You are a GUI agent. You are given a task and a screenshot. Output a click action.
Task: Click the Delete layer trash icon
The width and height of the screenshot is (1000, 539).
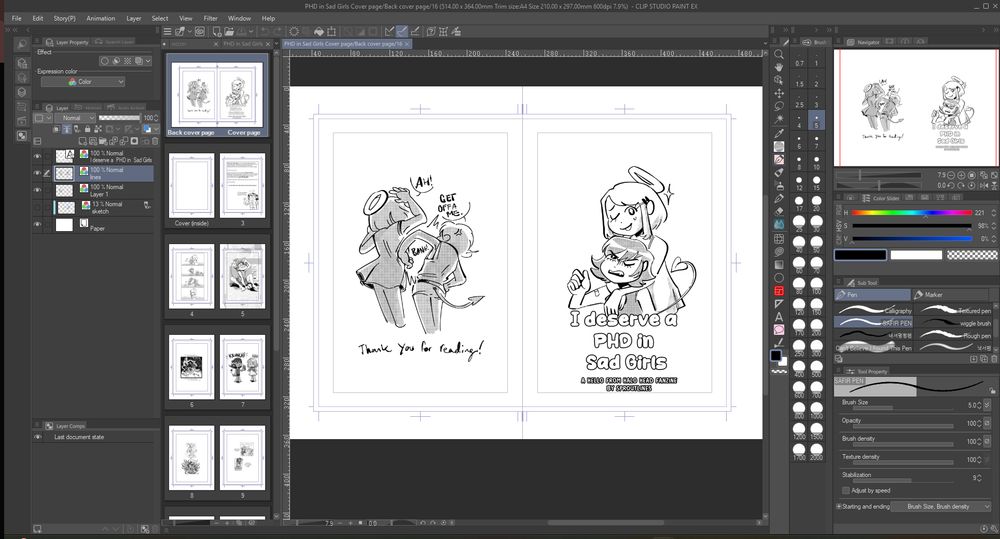pyautogui.click(x=155, y=141)
